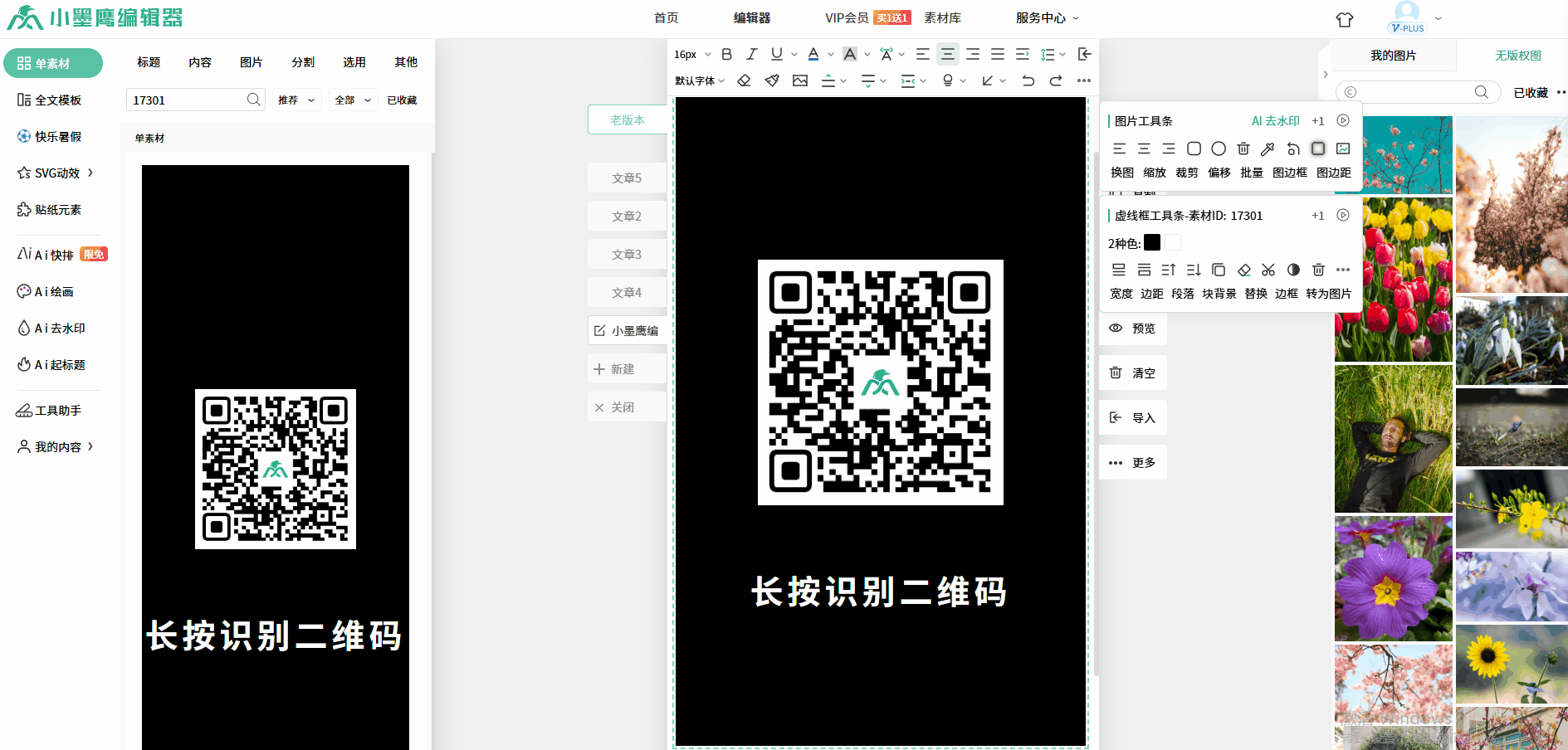The width and height of the screenshot is (1568, 750).
Task: Open the 服务中心 menu
Action: click(1046, 17)
